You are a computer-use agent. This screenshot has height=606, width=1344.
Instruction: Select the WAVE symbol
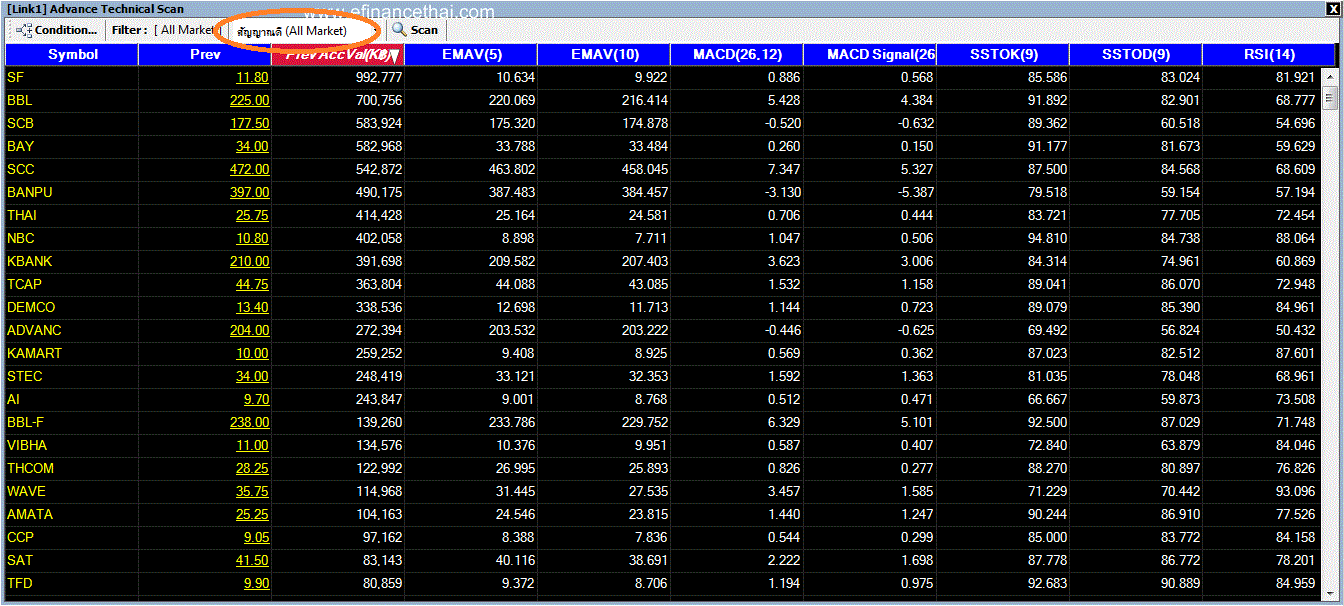point(26,491)
